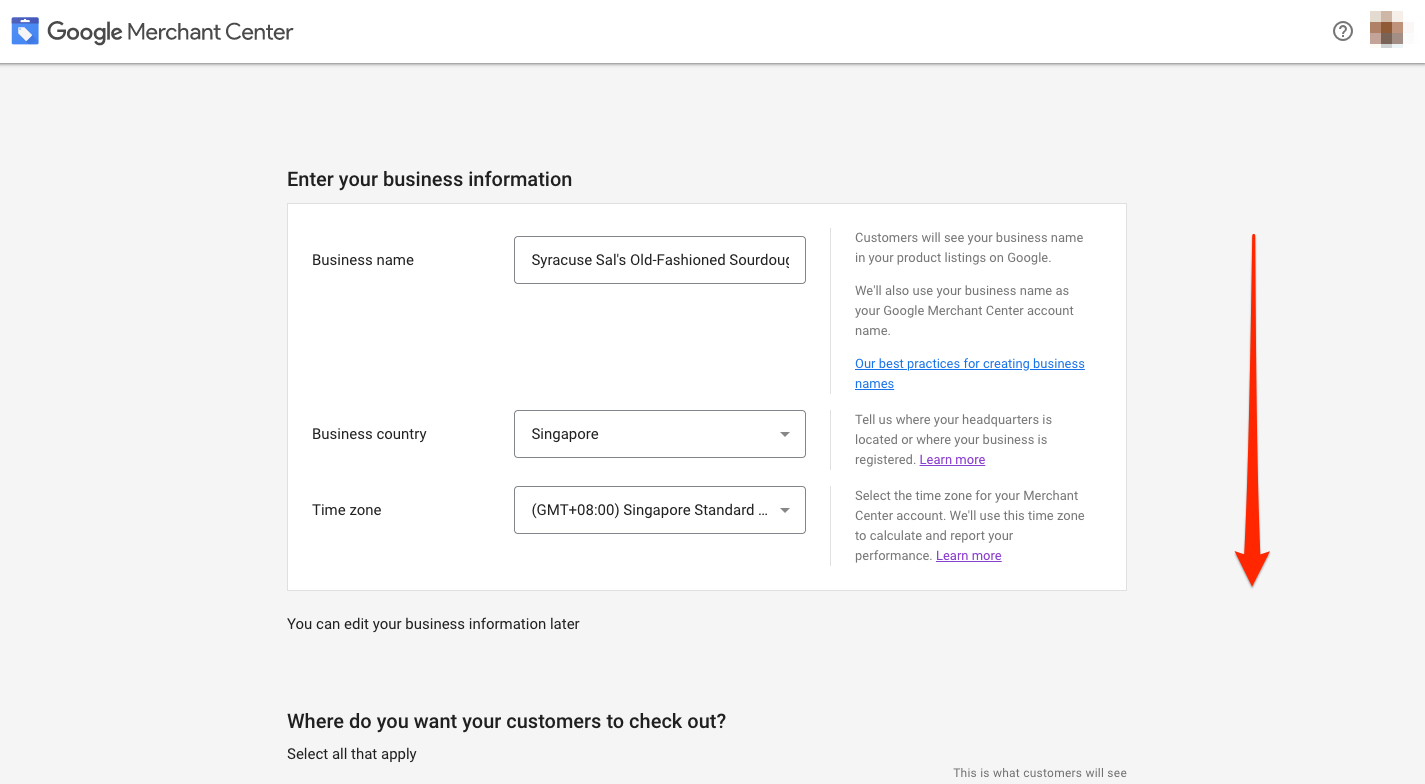Click 'Select the time zone for your Merchant' text

(x=969, y=526)
